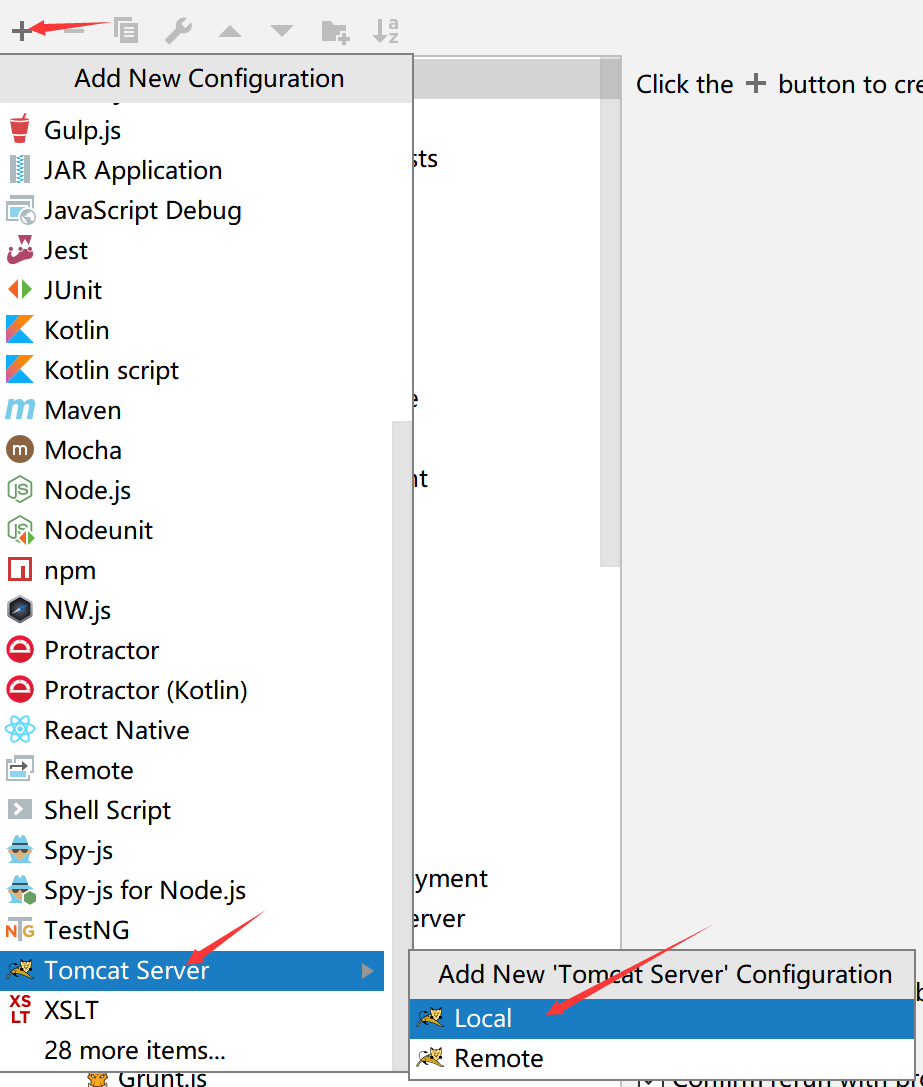
Task: Choose Remote in Add New Configuration list
Action: point(191,770)
